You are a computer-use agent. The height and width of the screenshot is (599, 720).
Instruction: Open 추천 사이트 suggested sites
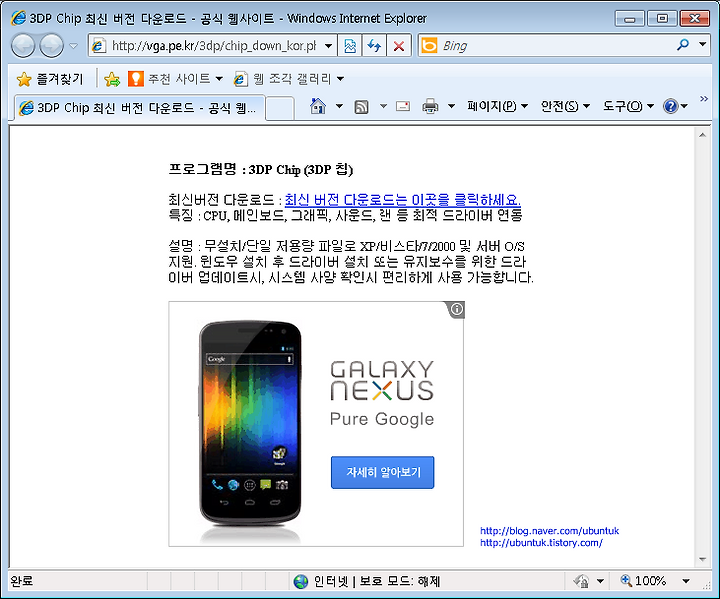(x=175, y=79)
